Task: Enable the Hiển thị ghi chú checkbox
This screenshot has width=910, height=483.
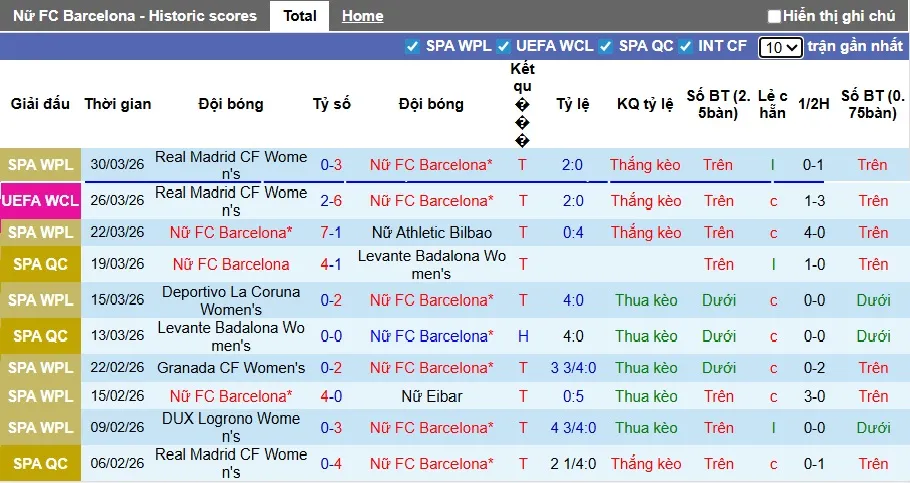Action: tap(774, 16)
